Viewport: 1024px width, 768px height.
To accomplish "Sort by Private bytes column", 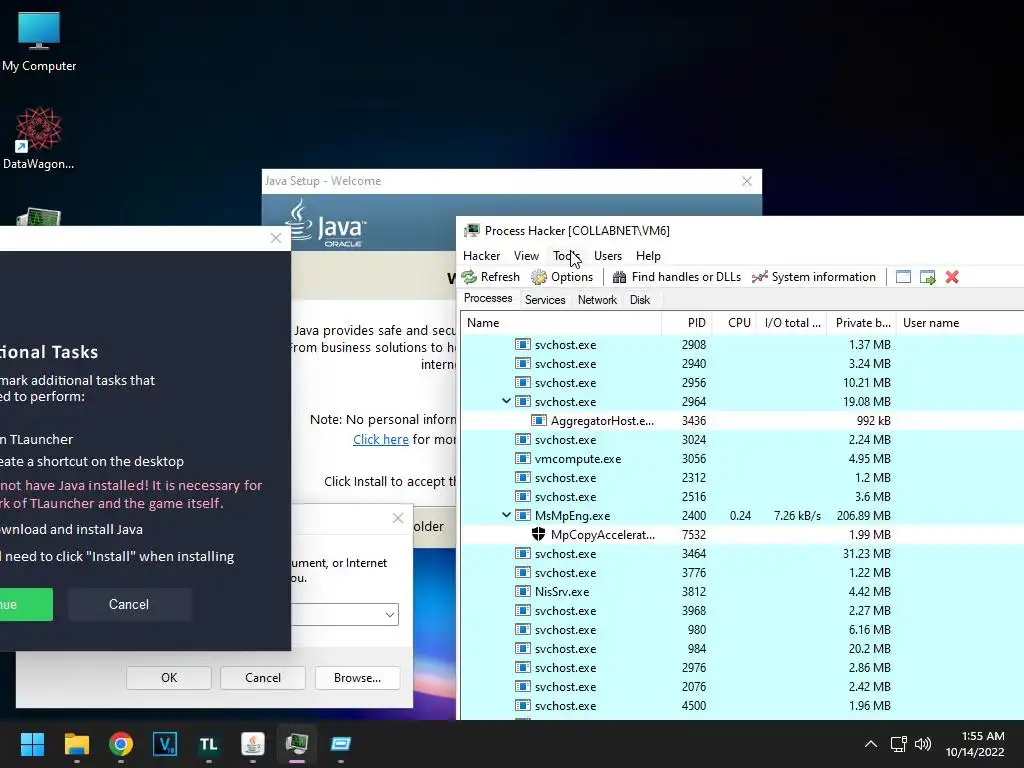I will click(861, 323).
